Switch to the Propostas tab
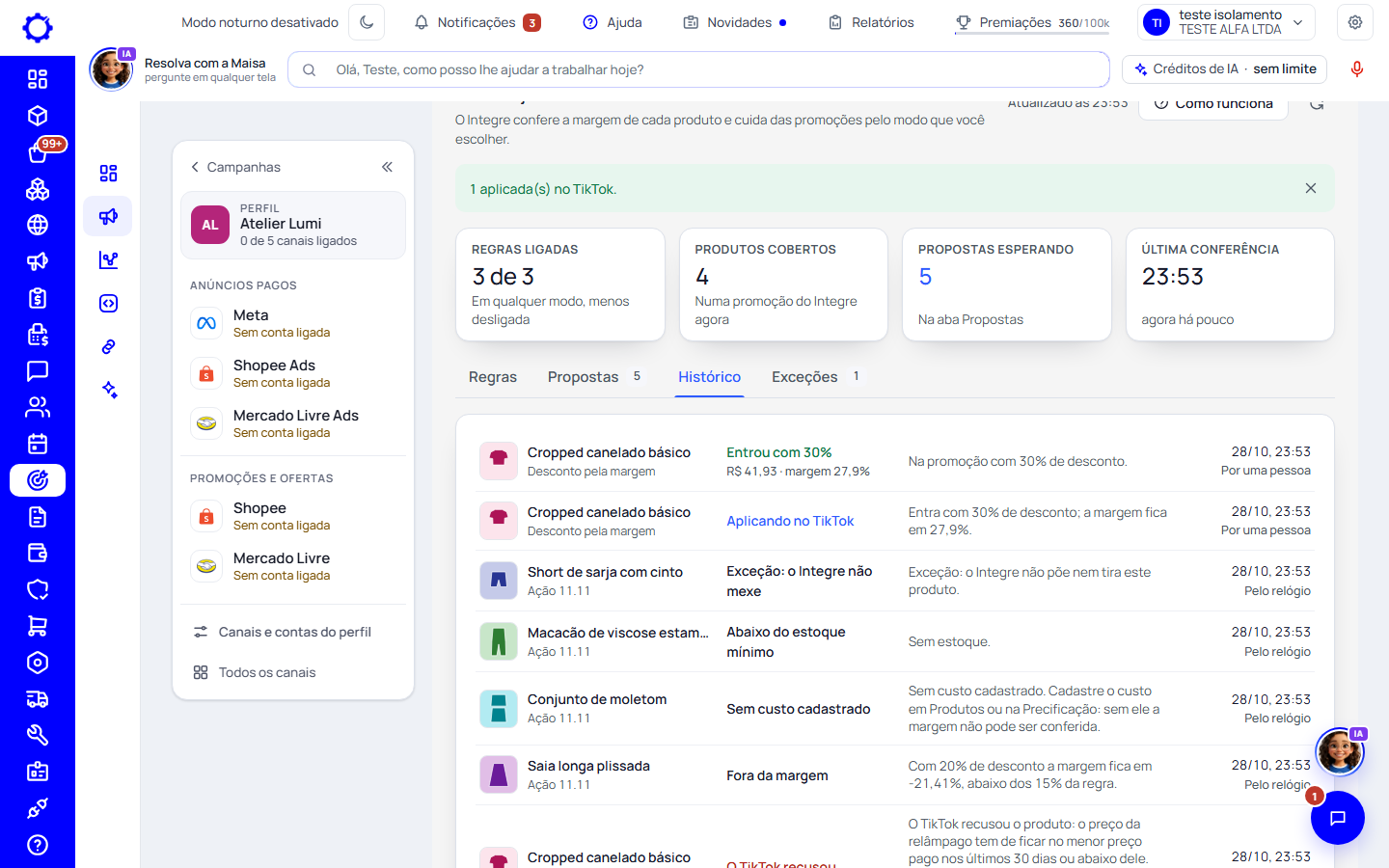 595,377
